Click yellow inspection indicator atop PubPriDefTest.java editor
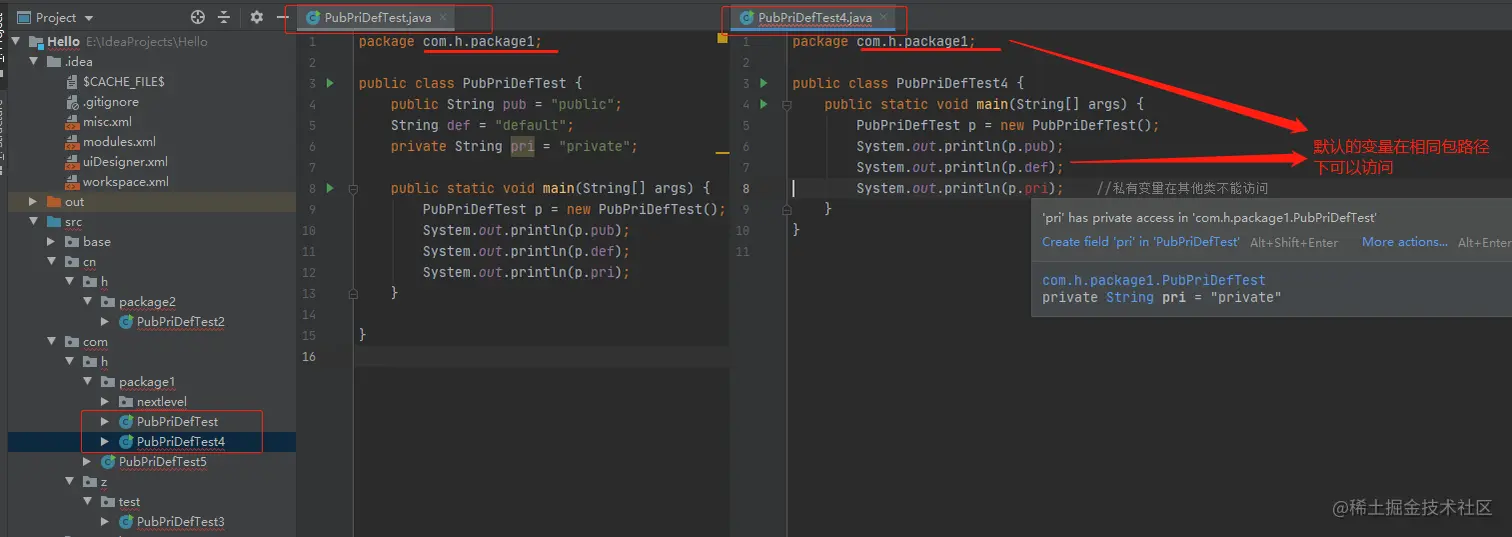Screen dimensions: 1512x537 click(722, 38)
